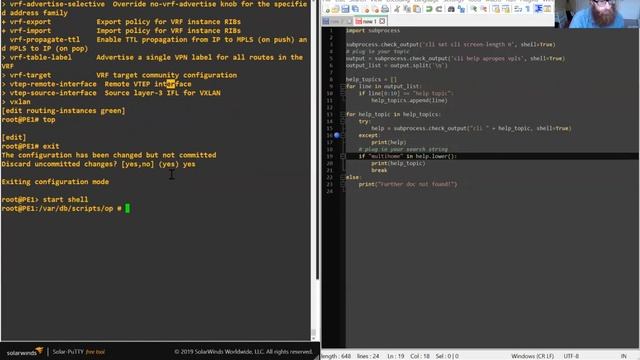Click the Zoom Out magnifier icon
The height and width of the screenshot is (360, 640).
click(484, 9)
